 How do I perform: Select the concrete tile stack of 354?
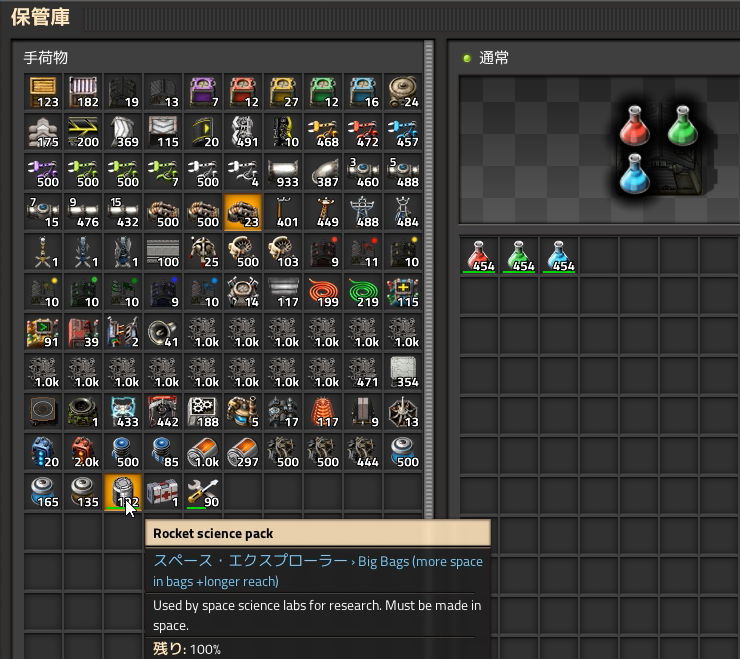tap(403, 372)
